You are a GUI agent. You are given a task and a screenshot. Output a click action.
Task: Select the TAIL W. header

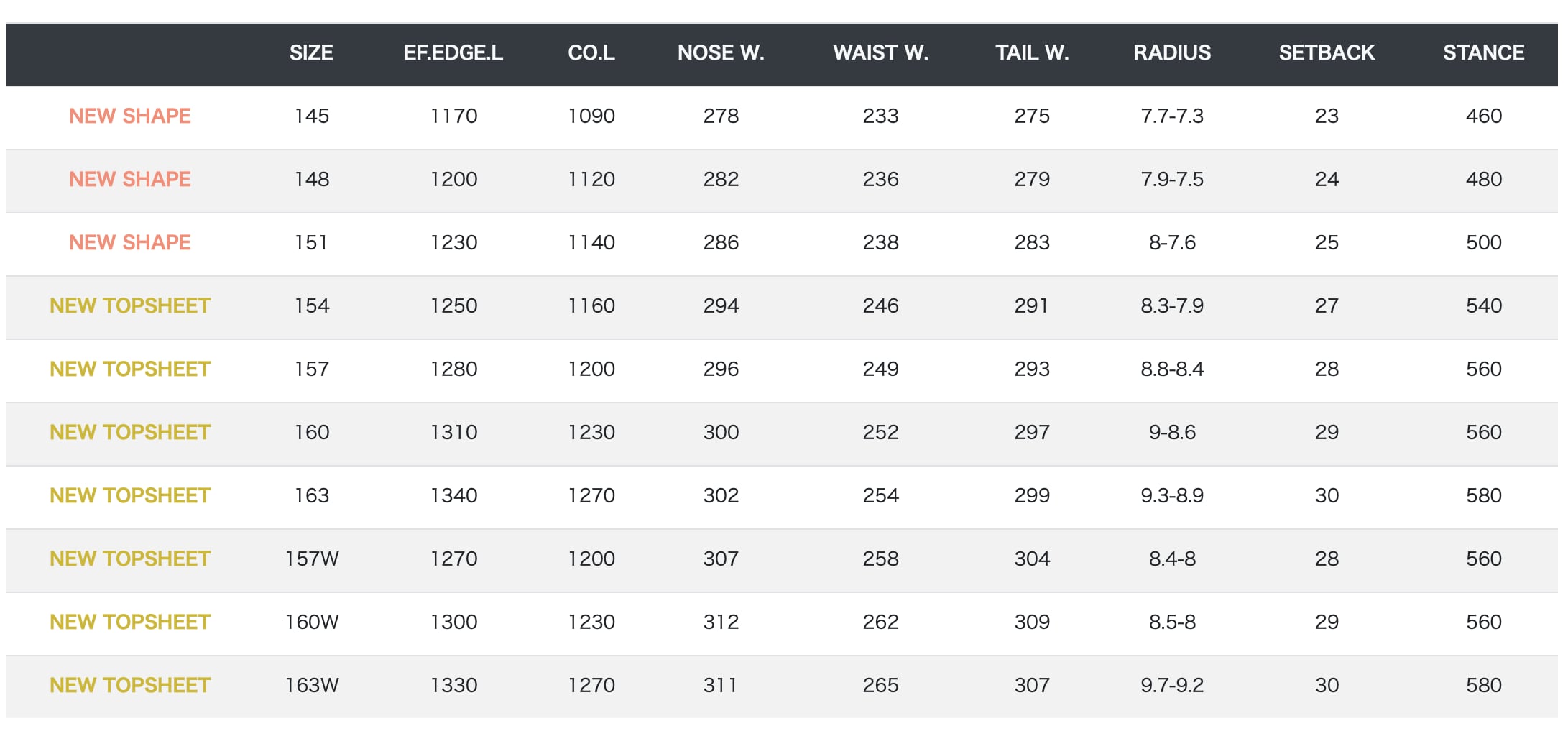click(x=1032, y=53)
